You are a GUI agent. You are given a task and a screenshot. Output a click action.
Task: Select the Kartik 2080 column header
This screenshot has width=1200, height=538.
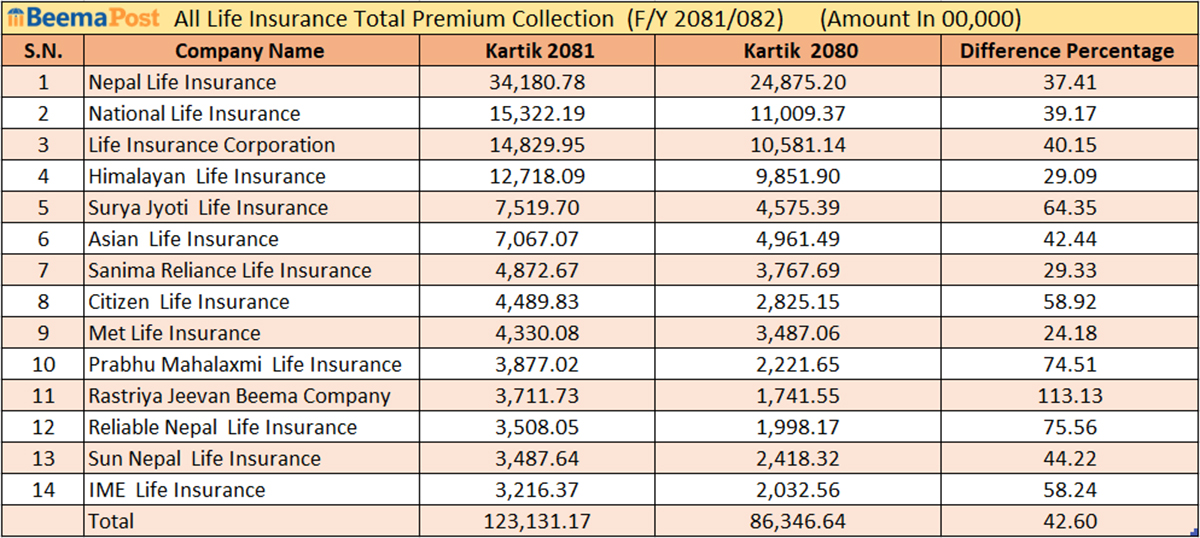click(x=797, y=51)
